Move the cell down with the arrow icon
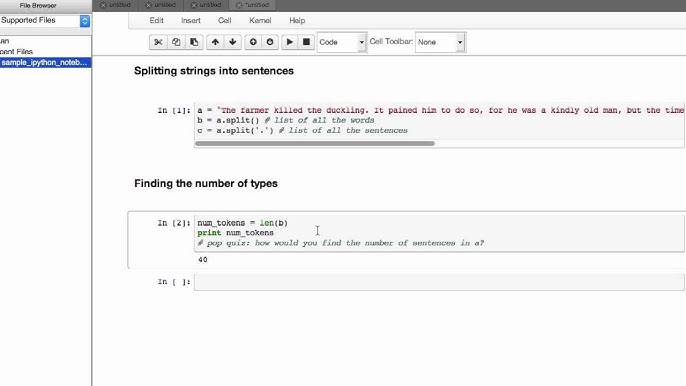This screenshot has height=386, width=686. point(233,42)
